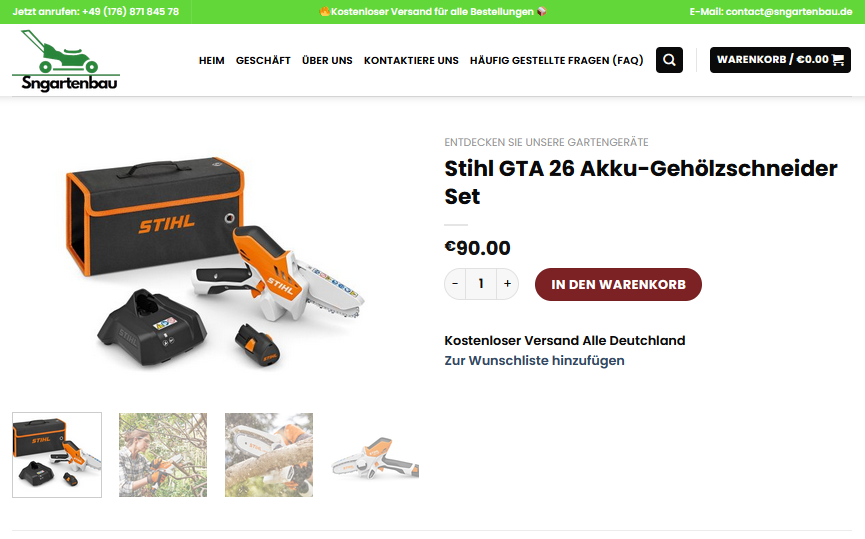The image size is (865, 539).
Task: Add product with In den Warenkorb
Action: [618, 285]
